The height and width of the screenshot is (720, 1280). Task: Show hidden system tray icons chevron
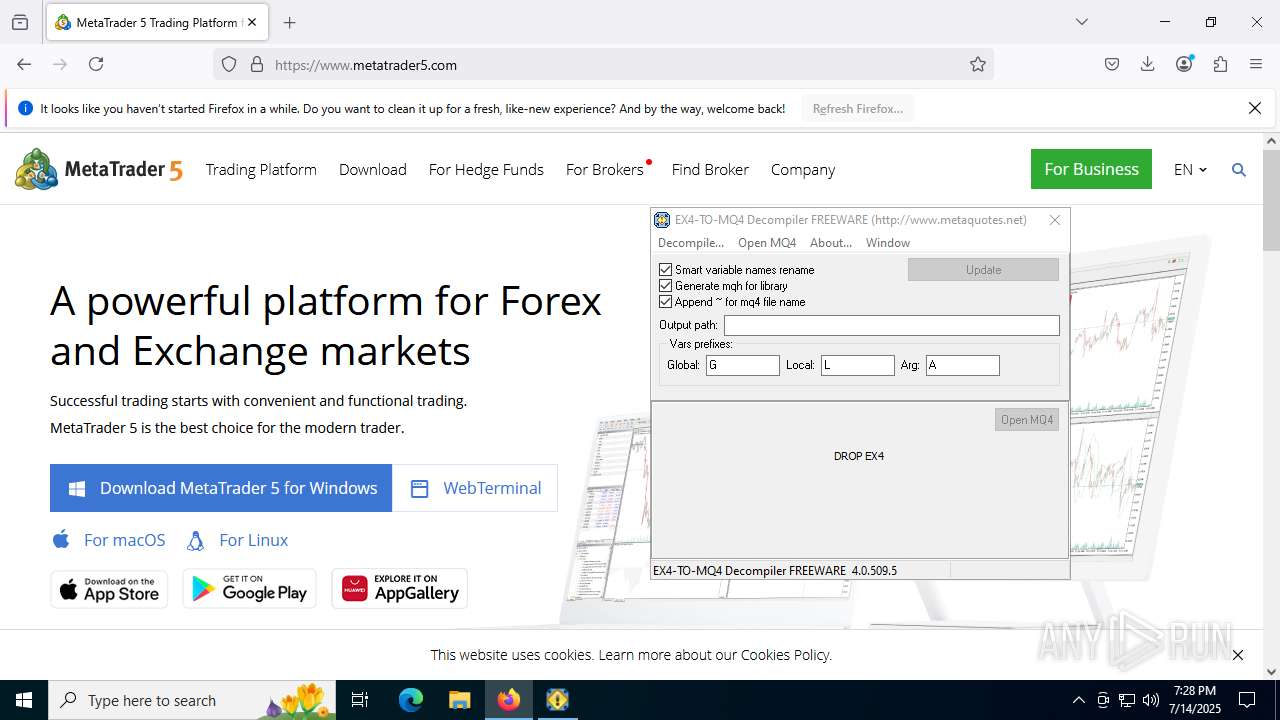[1078, 700]
